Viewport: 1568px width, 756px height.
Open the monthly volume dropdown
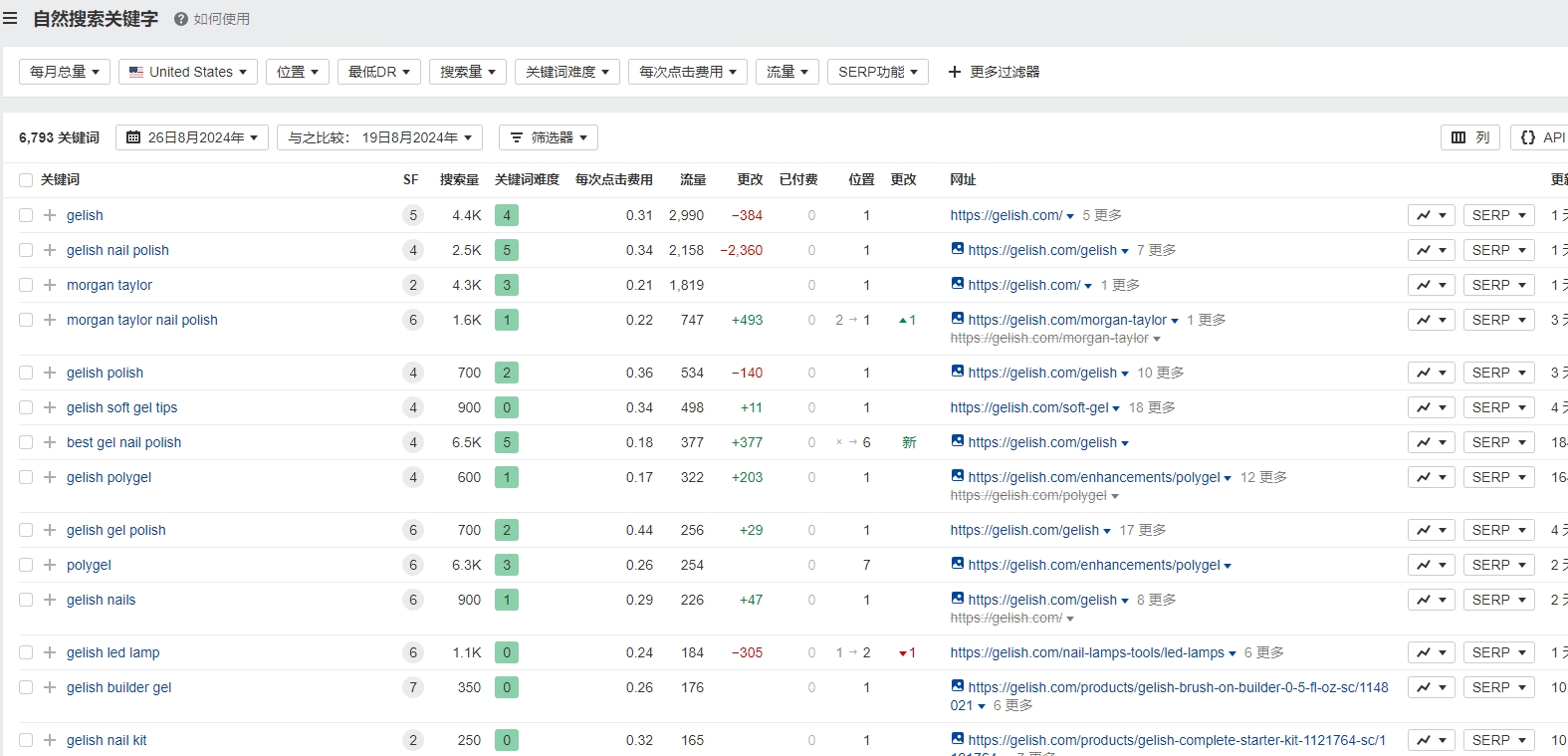pos(65,72)
